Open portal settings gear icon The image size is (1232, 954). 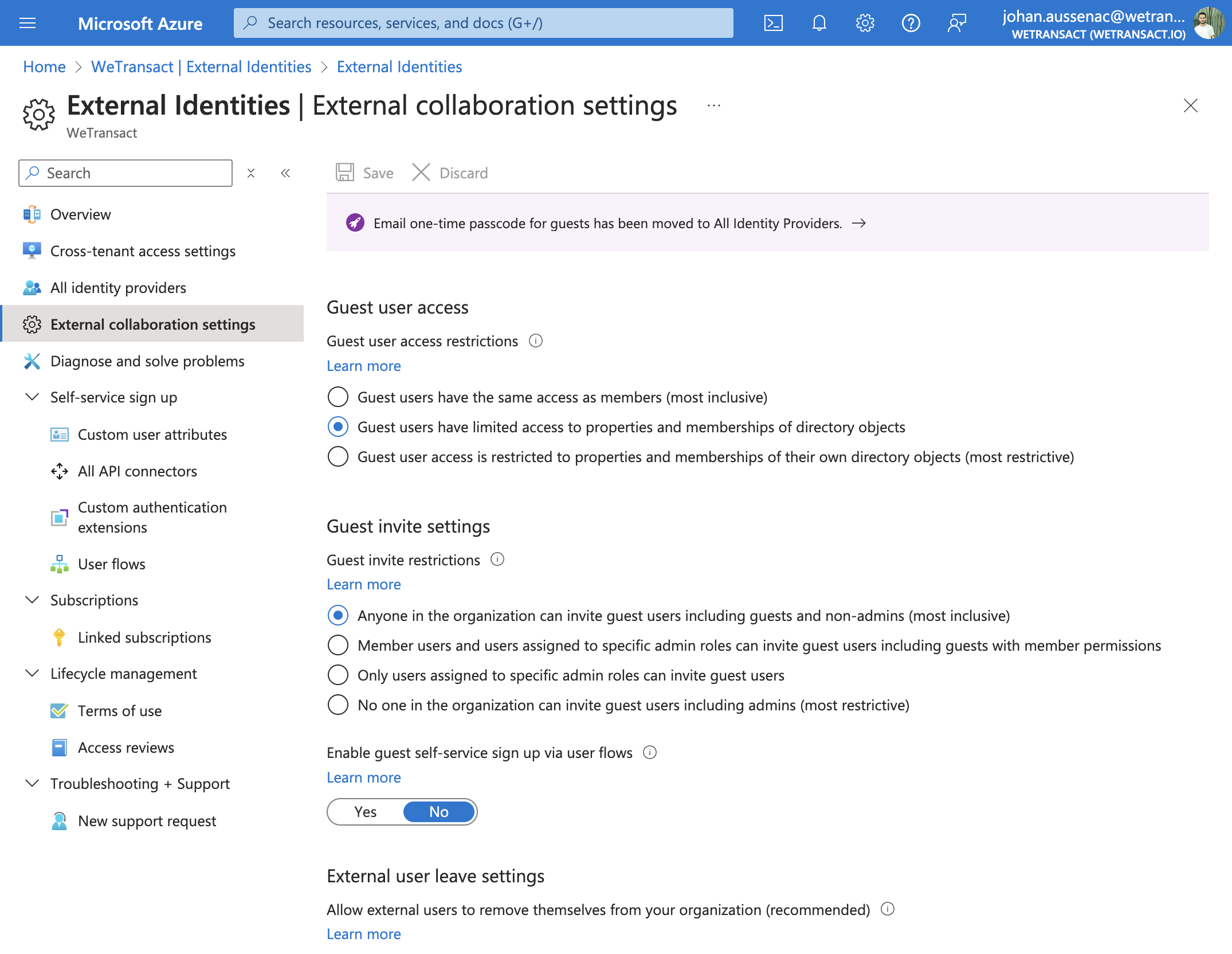point(865,23)
